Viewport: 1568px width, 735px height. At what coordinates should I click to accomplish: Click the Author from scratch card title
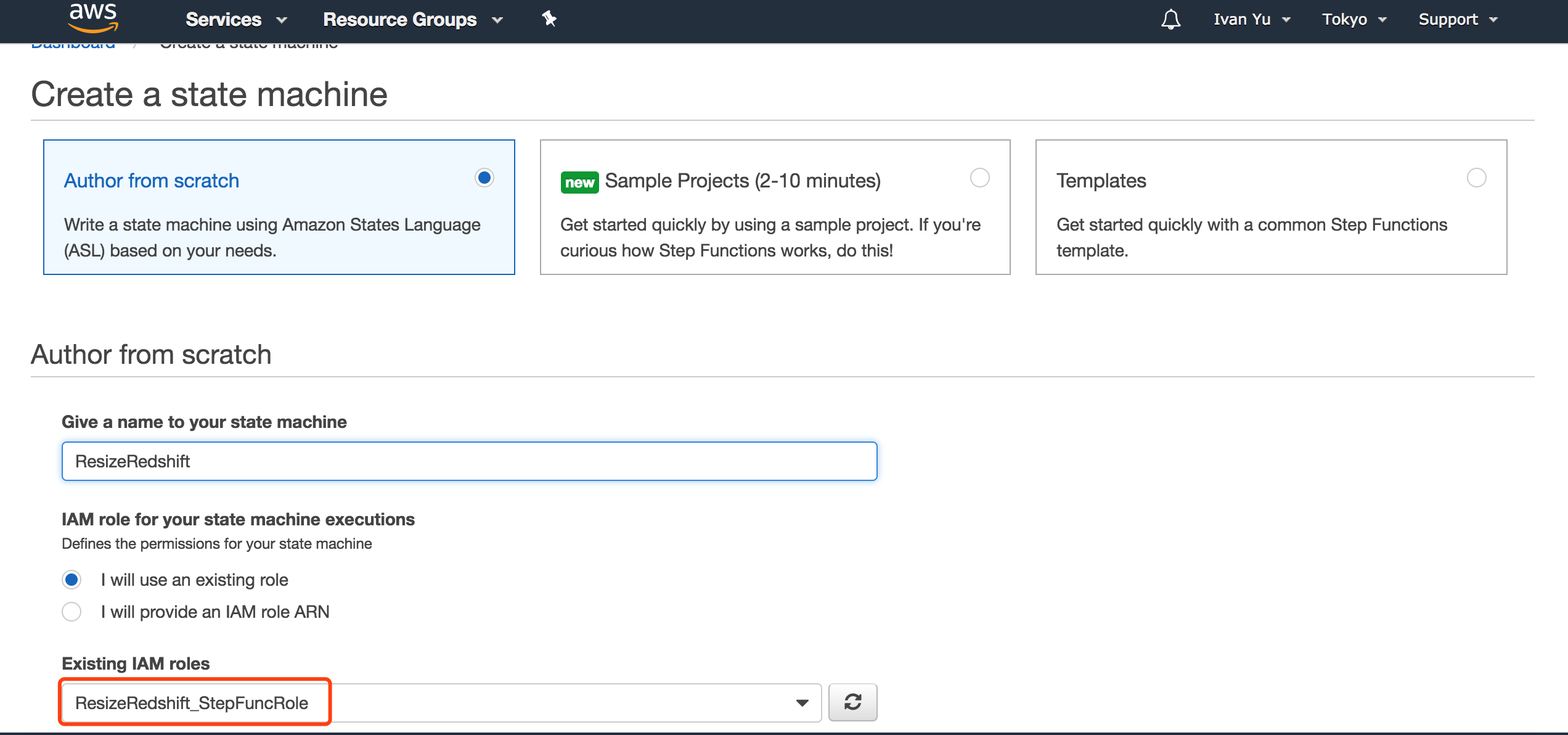pyautogui.click(x=152, y=181)
